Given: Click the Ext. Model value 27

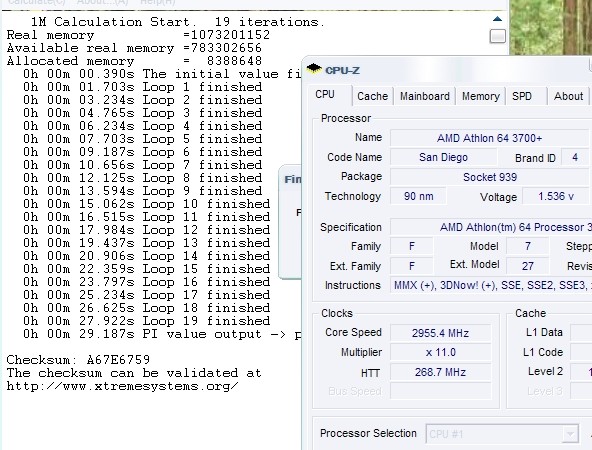Looking at the screenshot, I should click(527, 266).
